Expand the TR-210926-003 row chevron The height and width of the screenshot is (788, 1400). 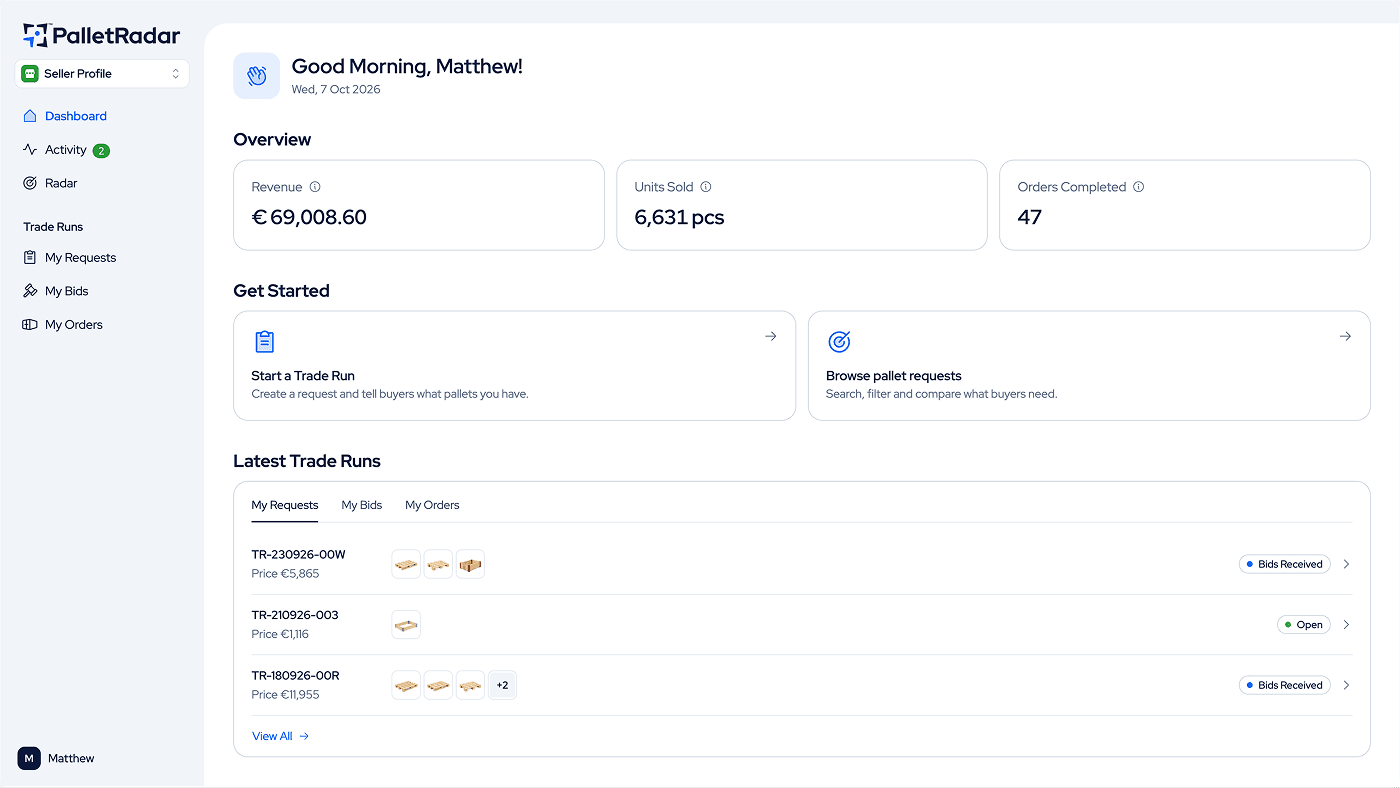coord(1346,625)
